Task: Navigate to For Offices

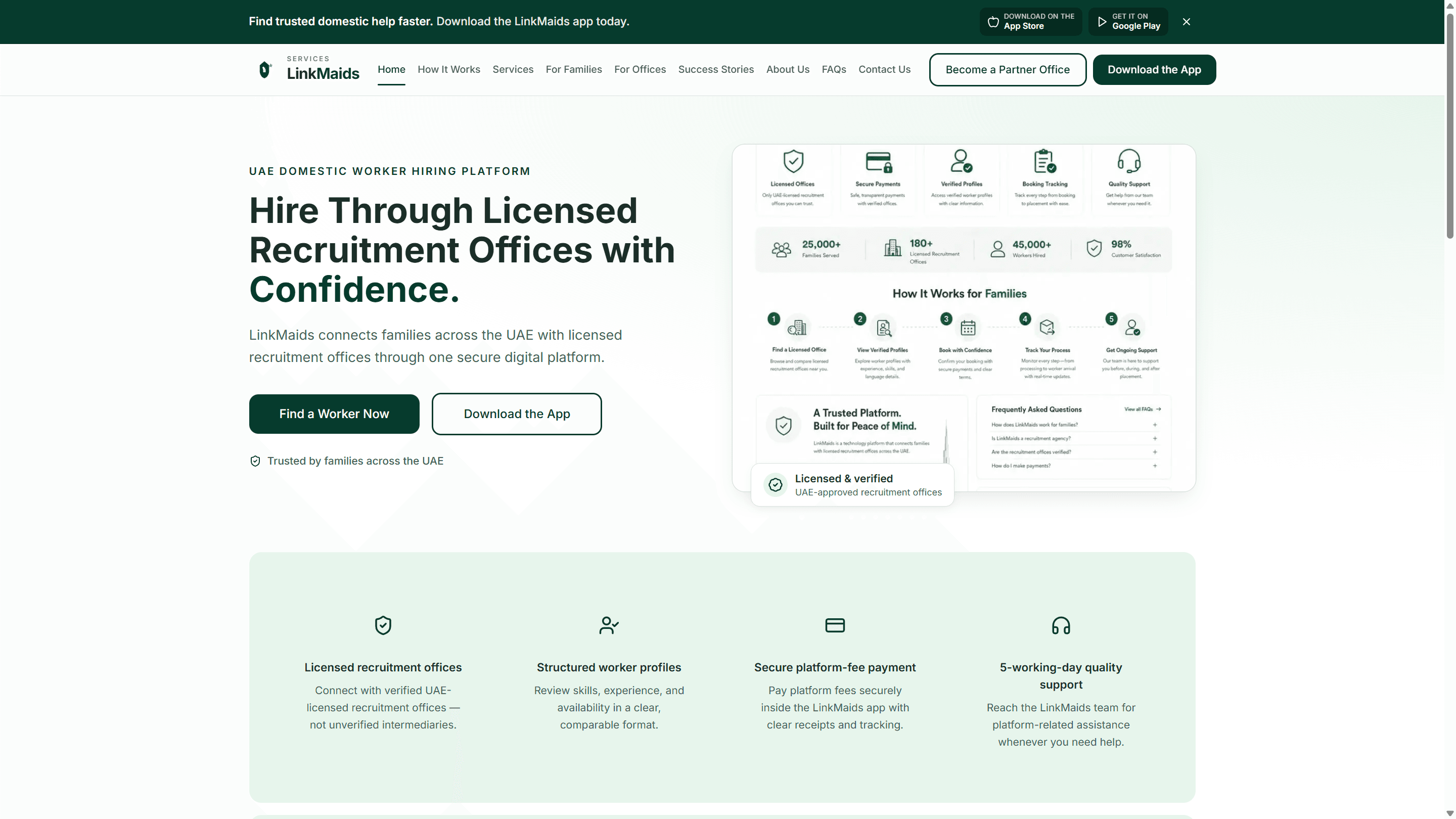Action: point(640,69)
